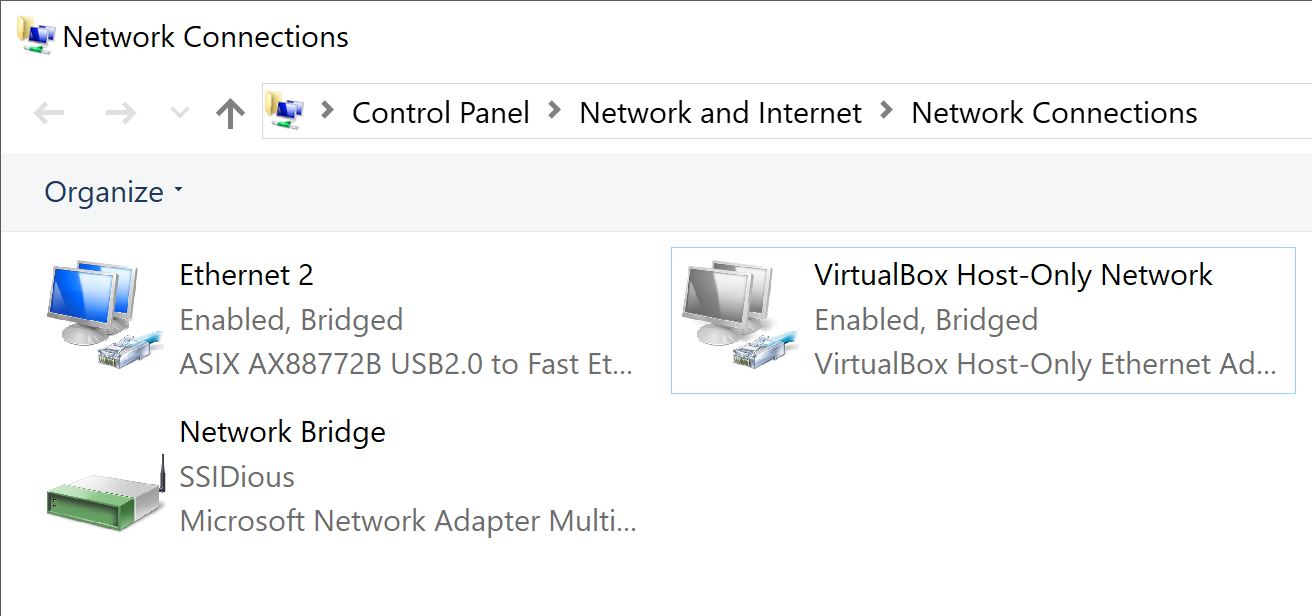Screen dimensions: 1312x616
Task: Click the Network Connections title bar icon
Action: (x=36, y=36)
